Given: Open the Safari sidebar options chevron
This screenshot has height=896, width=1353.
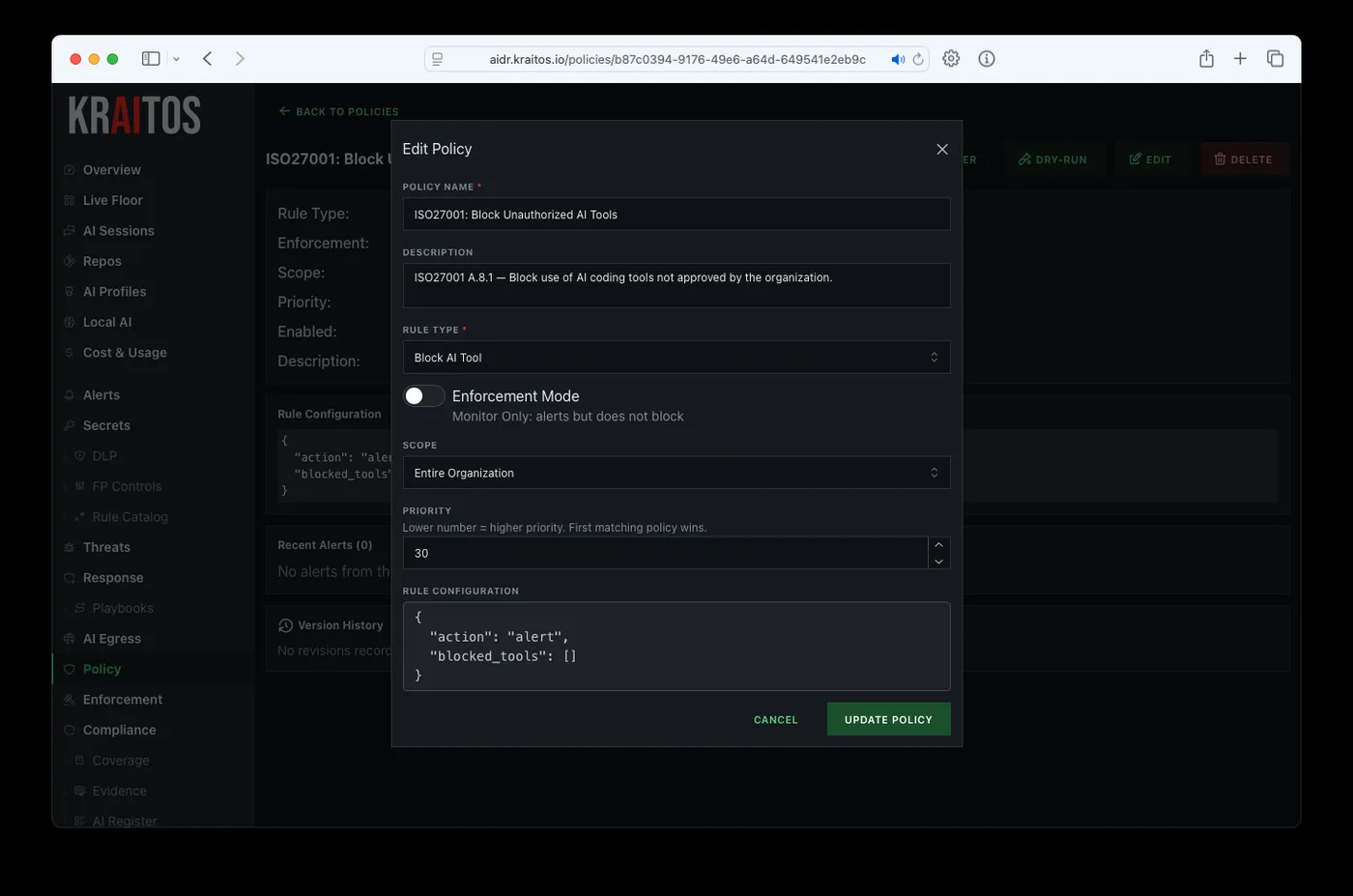Looking at the screenshot, I should (176, 59).
